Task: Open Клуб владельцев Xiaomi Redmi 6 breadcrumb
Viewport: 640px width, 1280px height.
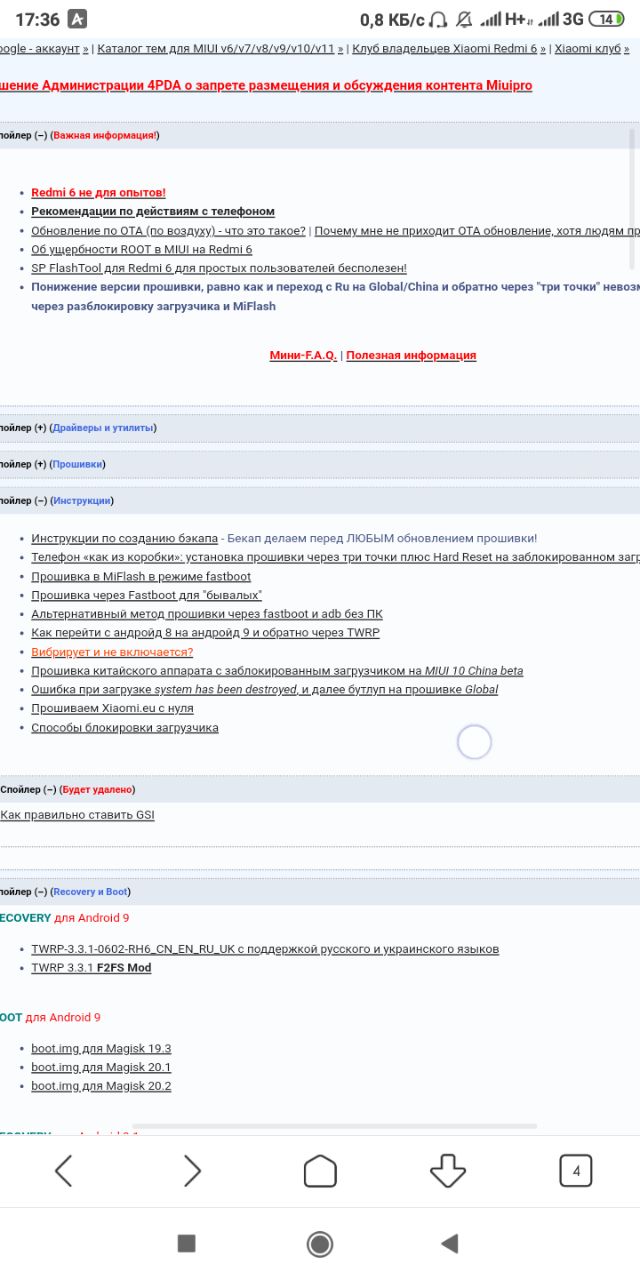Action: click(444, 47)
